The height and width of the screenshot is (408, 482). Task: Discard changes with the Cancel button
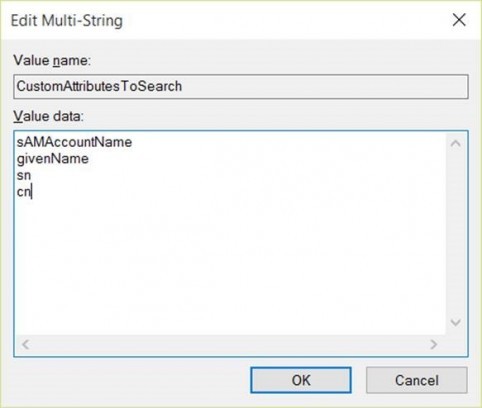[417, 380]
